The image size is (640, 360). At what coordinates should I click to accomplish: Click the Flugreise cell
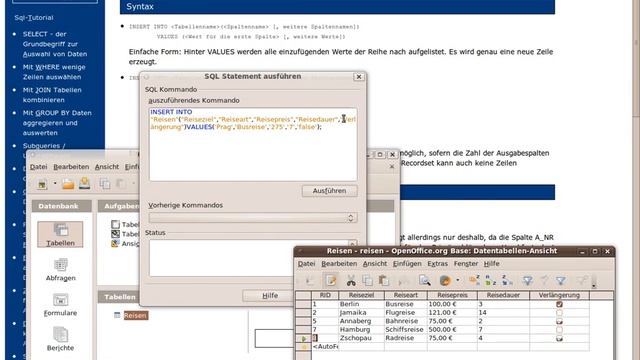[406, 313]
